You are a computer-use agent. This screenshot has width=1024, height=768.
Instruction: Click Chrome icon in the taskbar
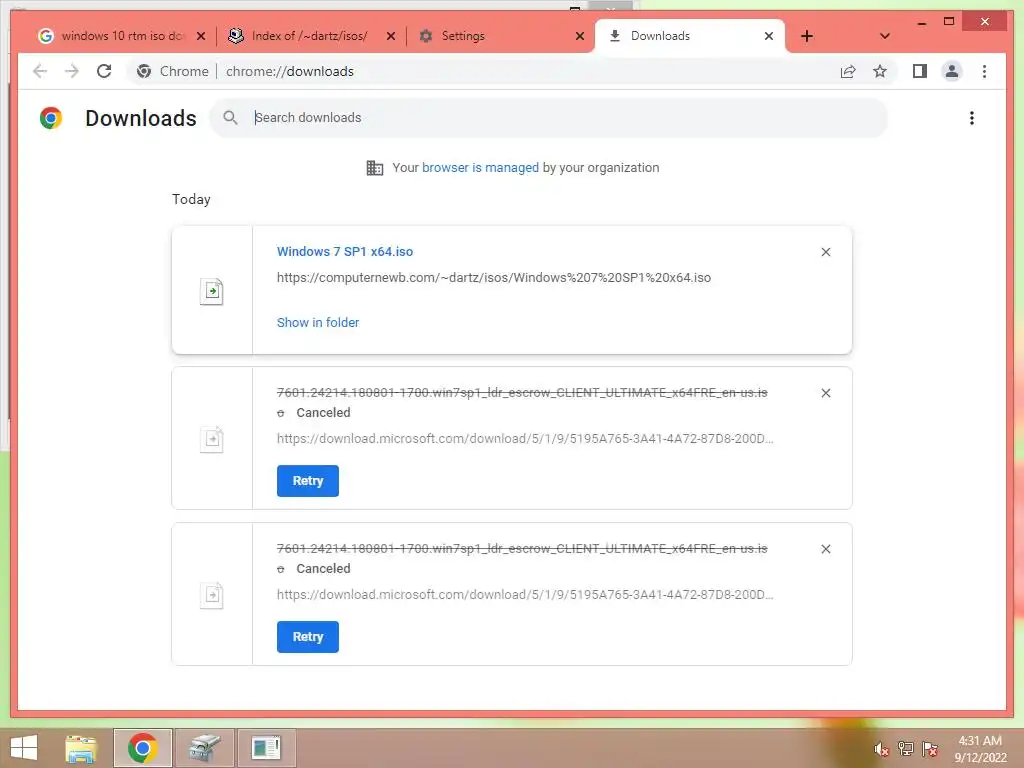(x=142, y=748)
